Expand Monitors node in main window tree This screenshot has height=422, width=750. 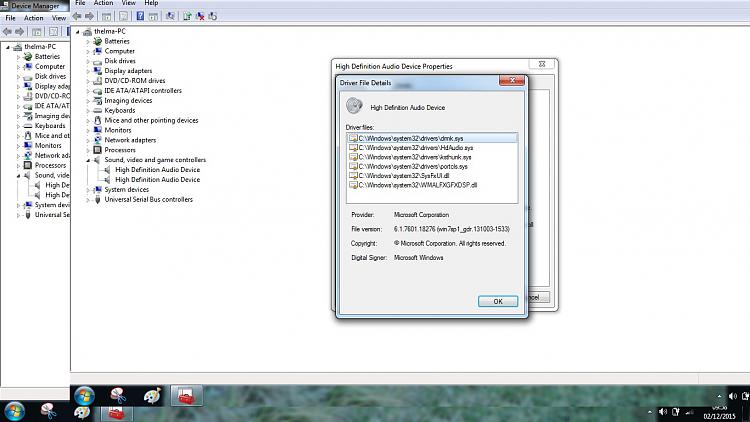click(x=88, y=130)
